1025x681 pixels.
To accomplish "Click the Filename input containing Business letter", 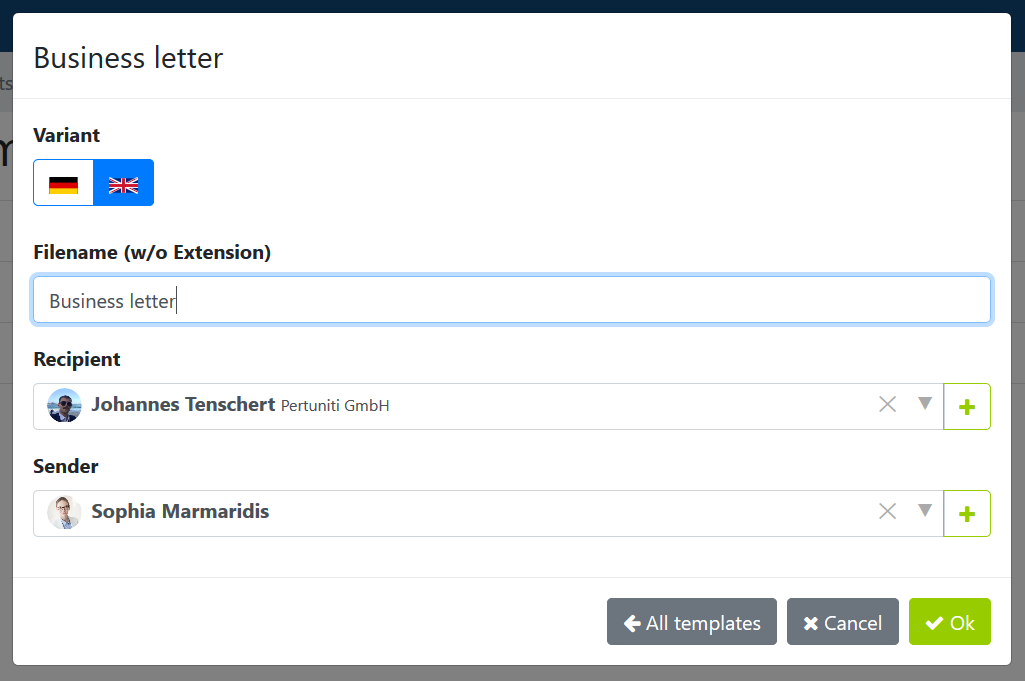I will pos(512,300).
